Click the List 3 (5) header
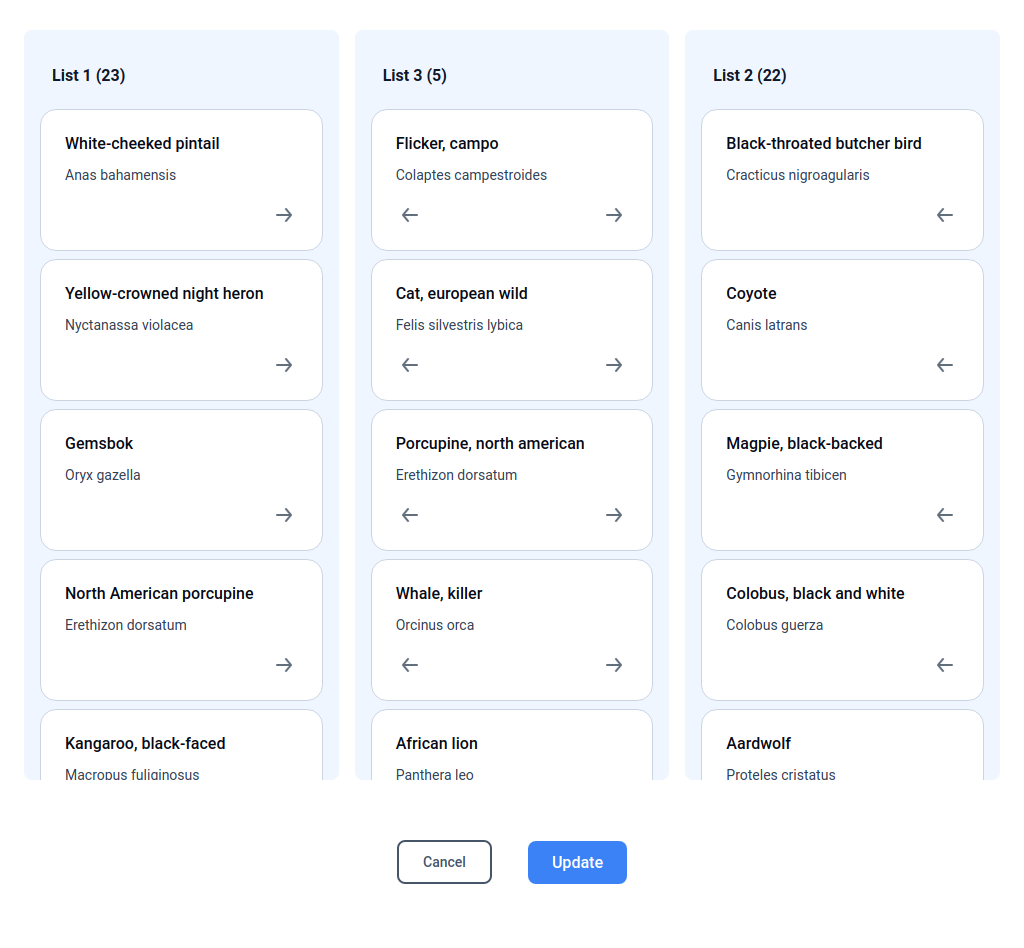This screenshot has width=1024, height=948. [x=414, y=75]
